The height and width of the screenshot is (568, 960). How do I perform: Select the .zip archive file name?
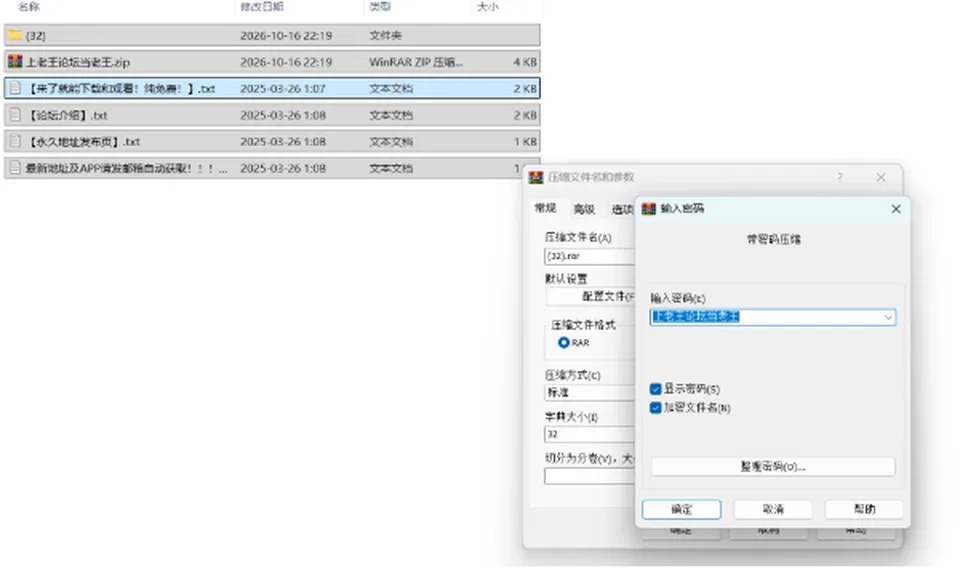[78, 62]
